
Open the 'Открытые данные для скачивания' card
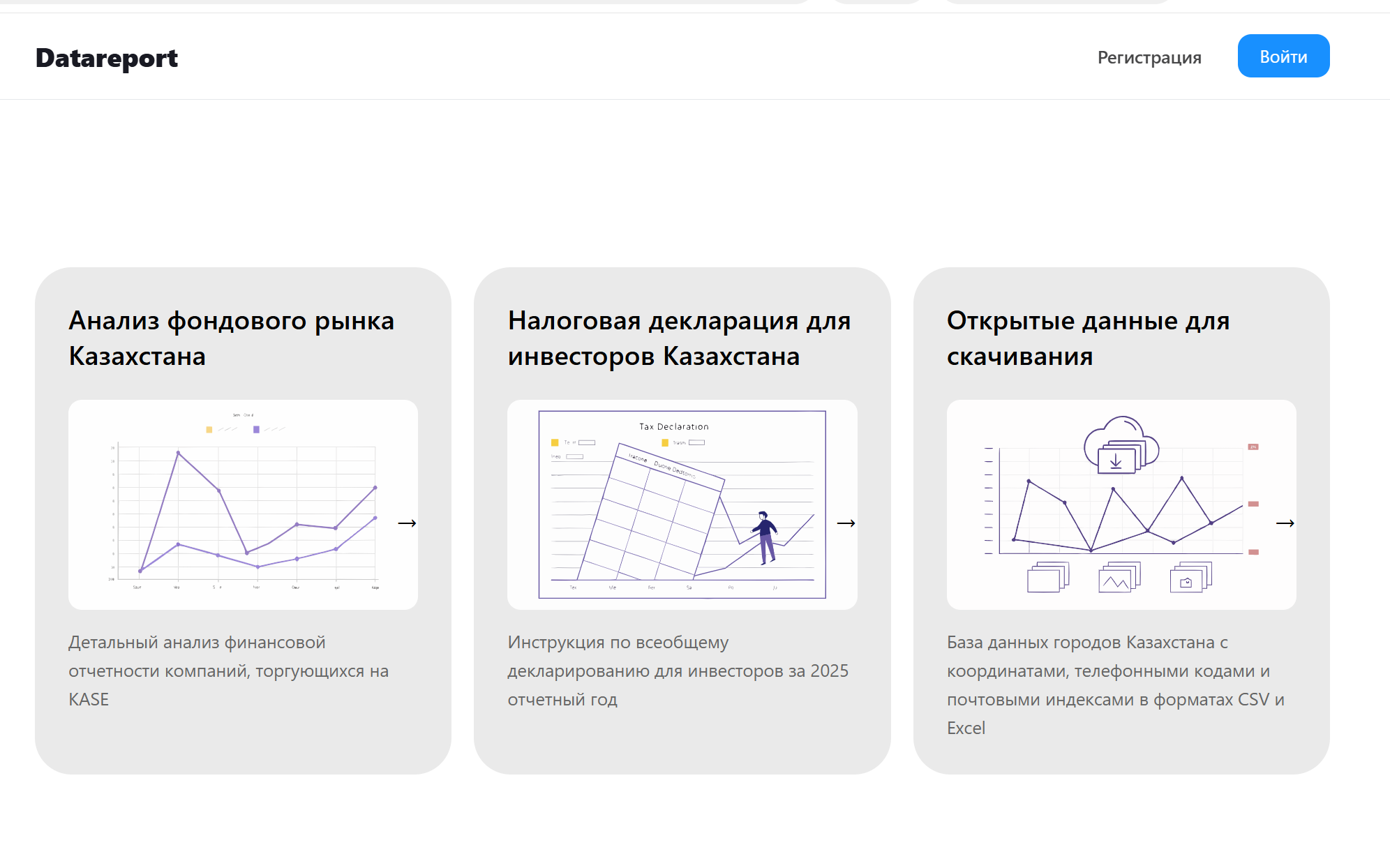pyautogui.click(x=1088, y=338)
